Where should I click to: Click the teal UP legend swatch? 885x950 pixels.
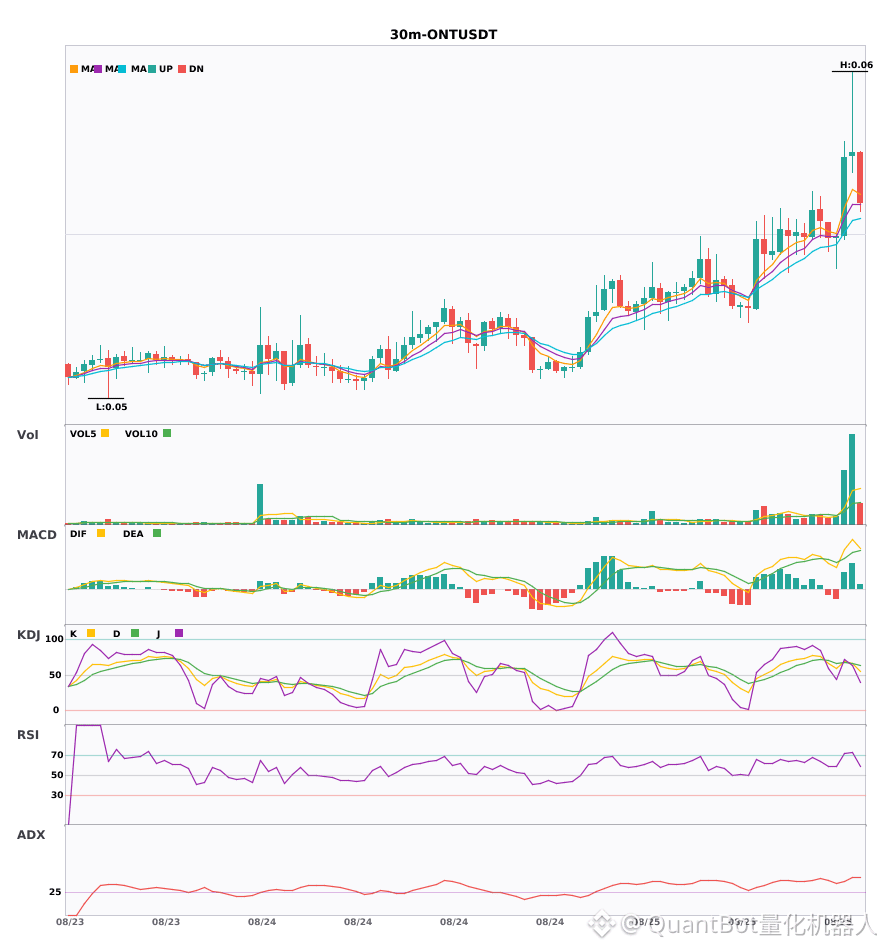pos(152,69)
